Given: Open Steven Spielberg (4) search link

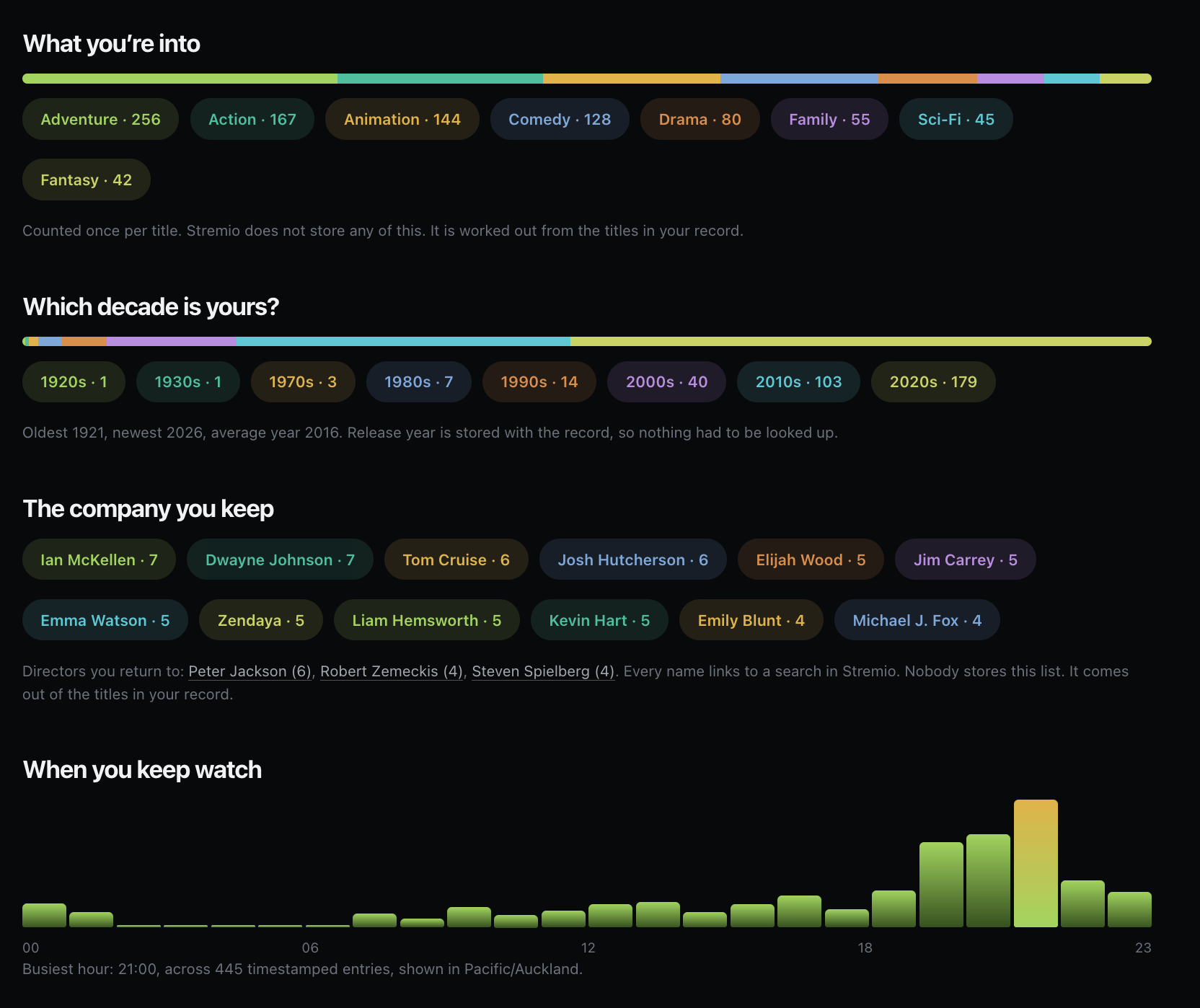Looking at the screenshot, I should tap(543, 671).
